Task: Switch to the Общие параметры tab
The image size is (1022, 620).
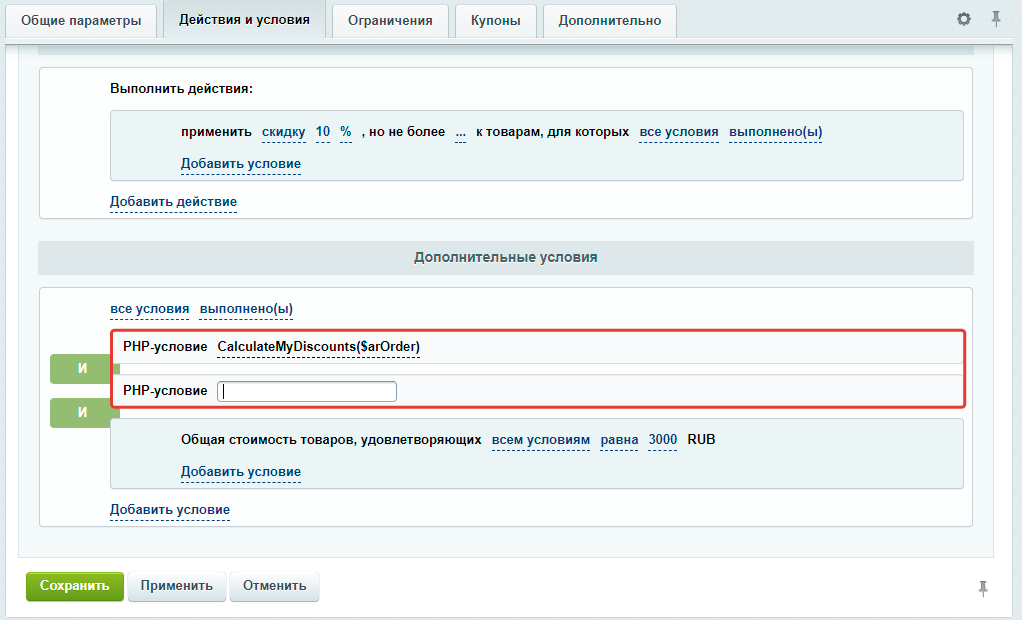Action: [x=82, y=18]
